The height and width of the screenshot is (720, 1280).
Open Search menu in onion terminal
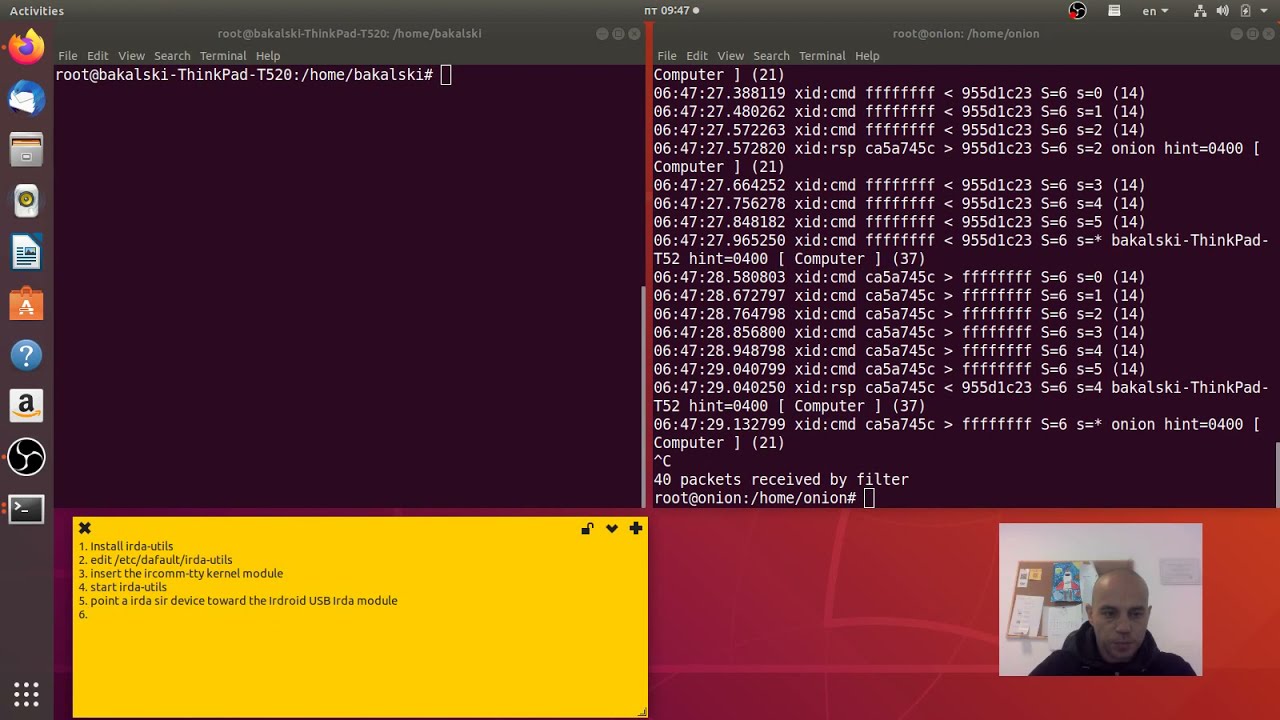[x=771, y=56]
